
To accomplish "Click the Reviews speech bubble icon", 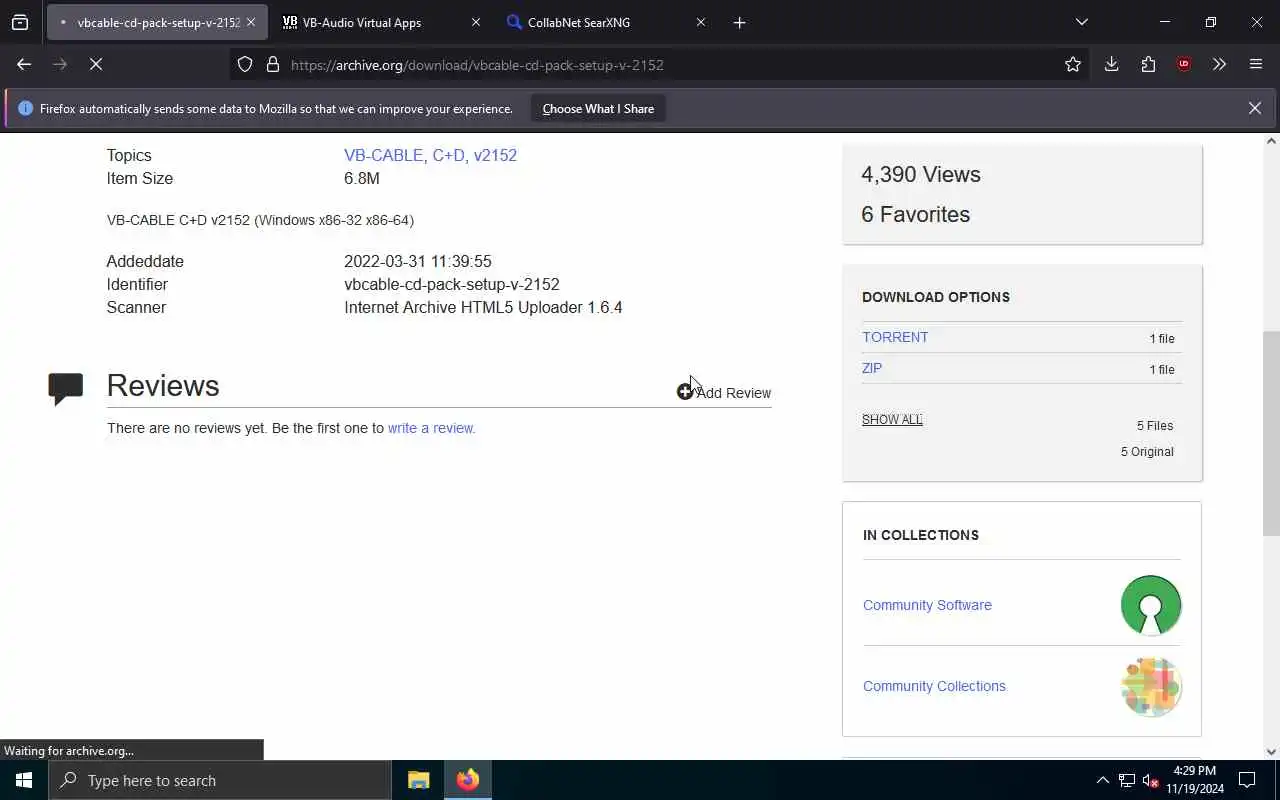I will click(x=66, y=388).
